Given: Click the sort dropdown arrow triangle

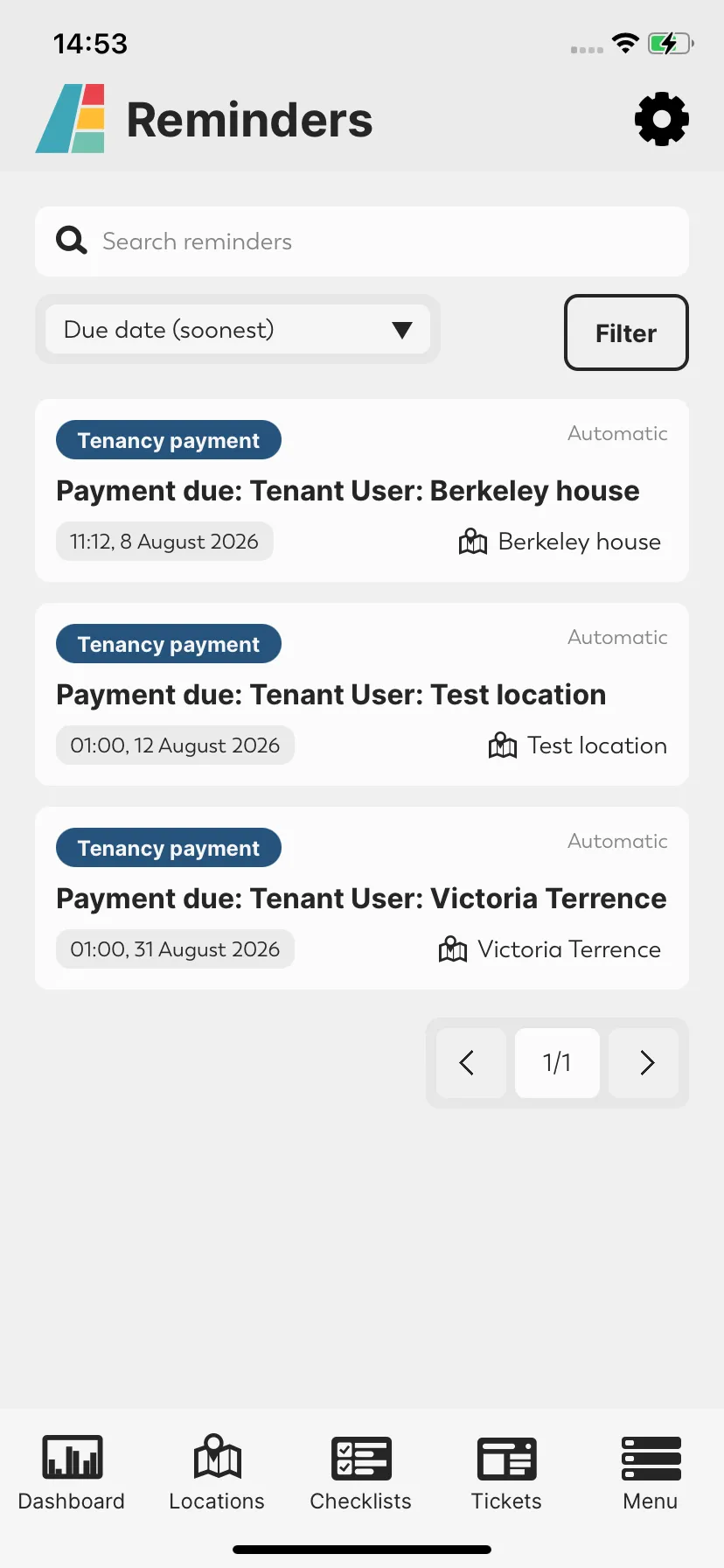Looking at the screenshot, I should 402,330.
